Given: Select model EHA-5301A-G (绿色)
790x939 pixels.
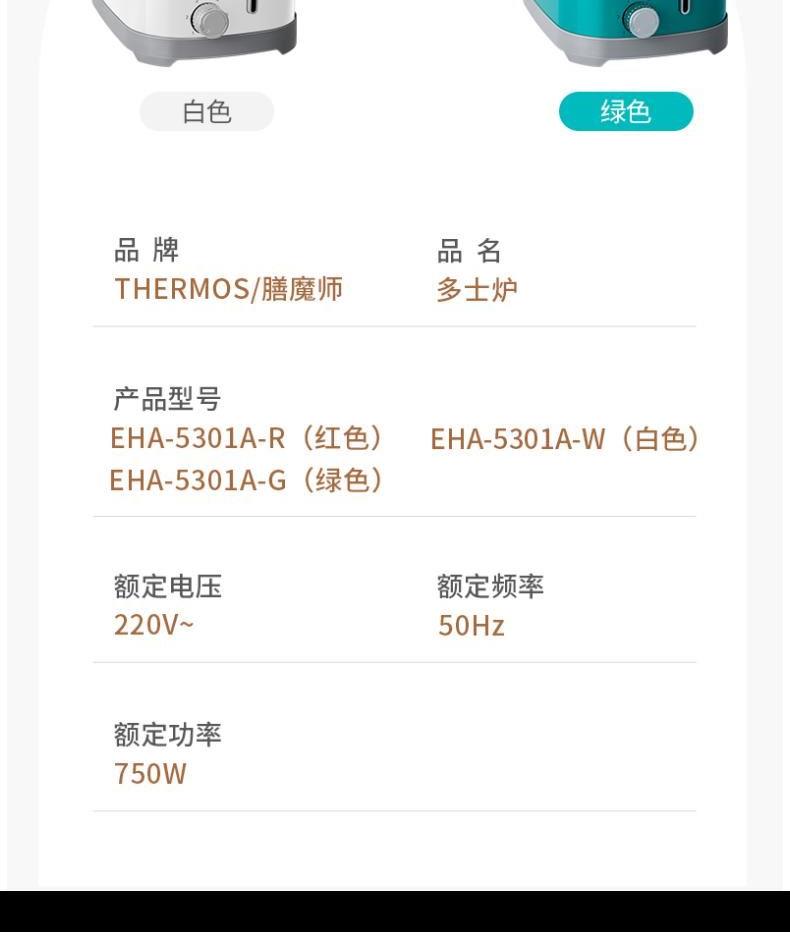Looking at the screenshot, I should point(246,480).
